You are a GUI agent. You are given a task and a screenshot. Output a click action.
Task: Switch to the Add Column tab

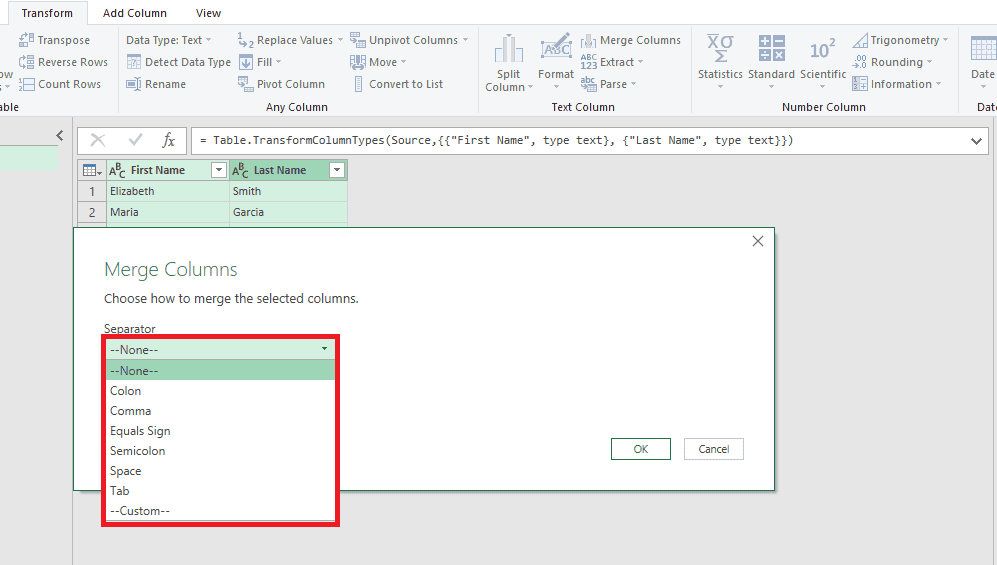click(135, 13)
